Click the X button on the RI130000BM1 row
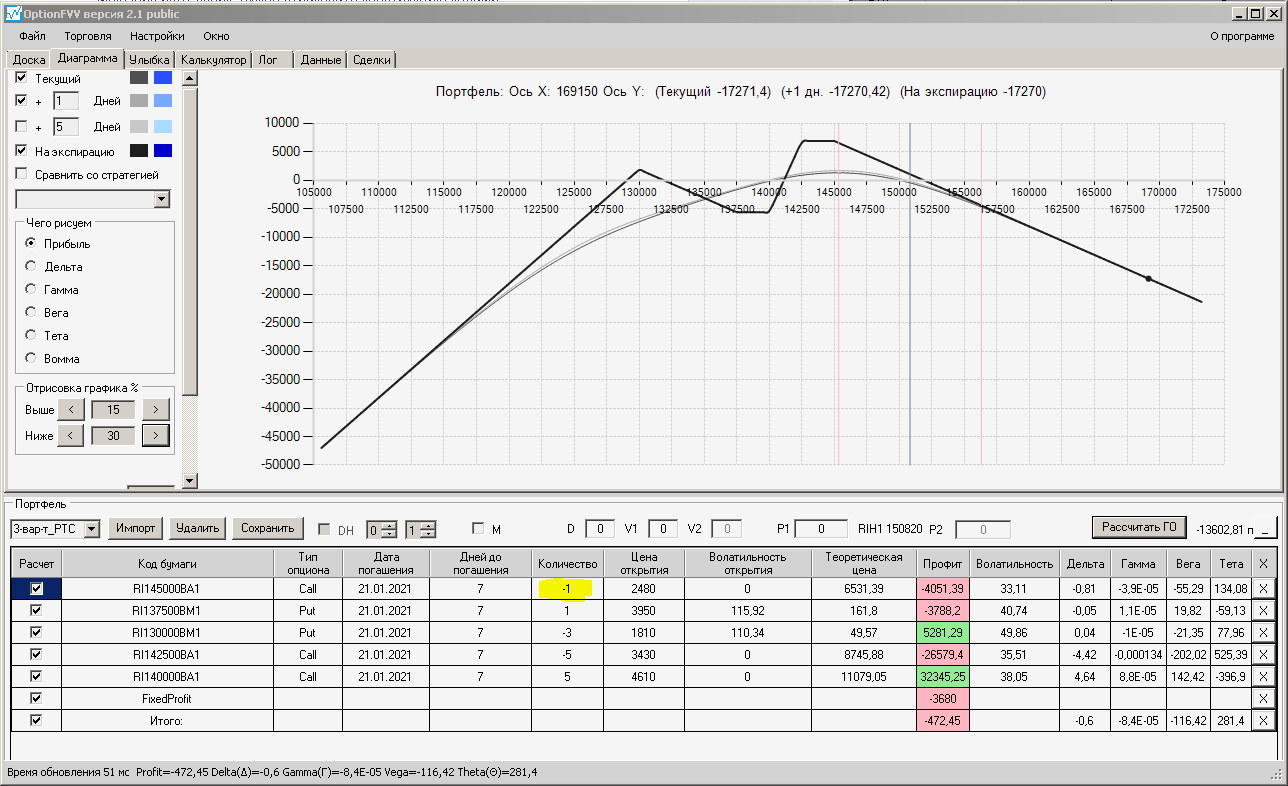Viewport: 1288px width, 786px height. point(1263,632)
